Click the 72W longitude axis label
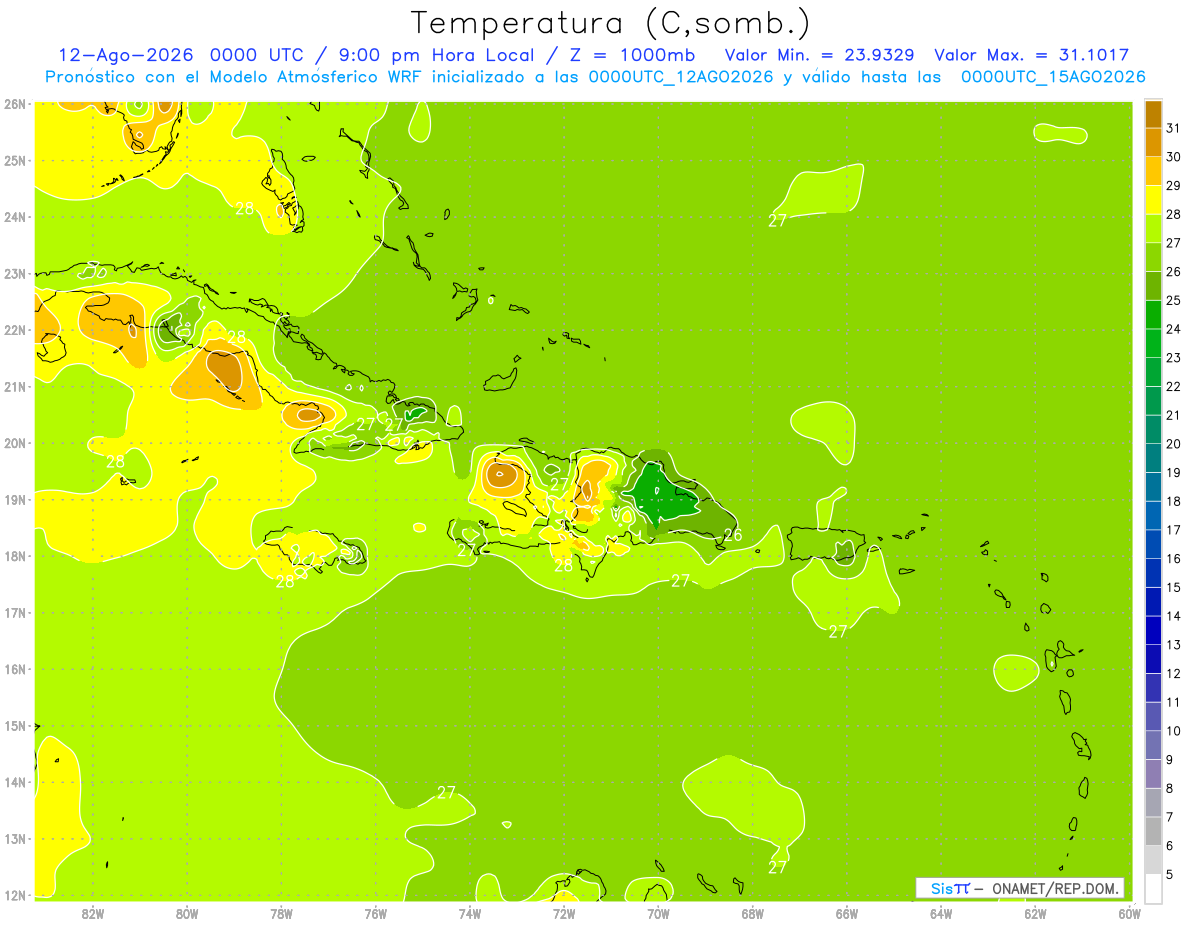This screenshot has width=1200, height=927. (x=564, y=913)
